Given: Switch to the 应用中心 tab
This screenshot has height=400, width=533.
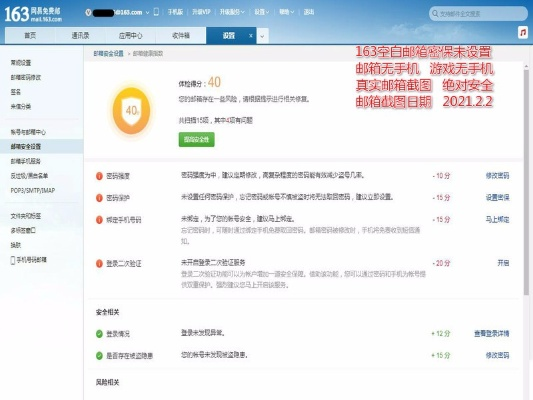Looking at the screenshot, I should (x=131, y=36).
